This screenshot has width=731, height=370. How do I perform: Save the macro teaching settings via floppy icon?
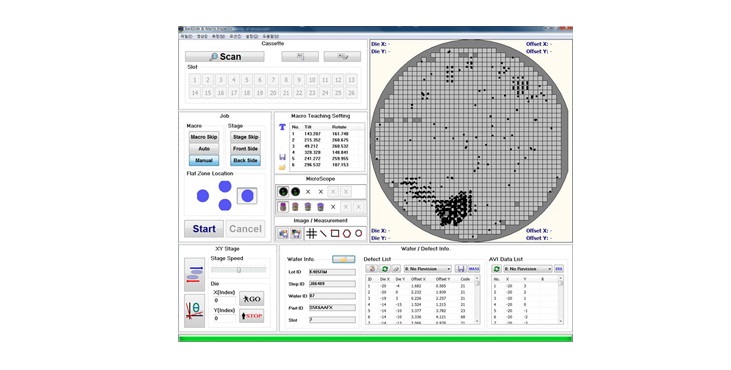[282, 157]
